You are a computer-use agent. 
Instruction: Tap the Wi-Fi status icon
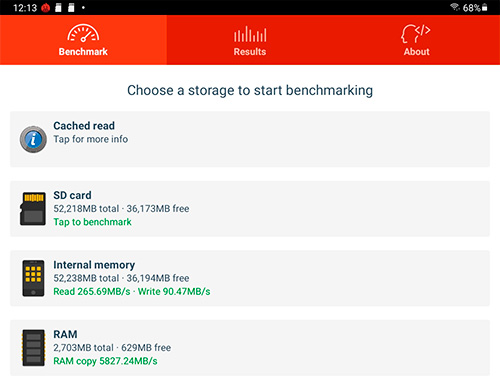(x=455, y=7)
